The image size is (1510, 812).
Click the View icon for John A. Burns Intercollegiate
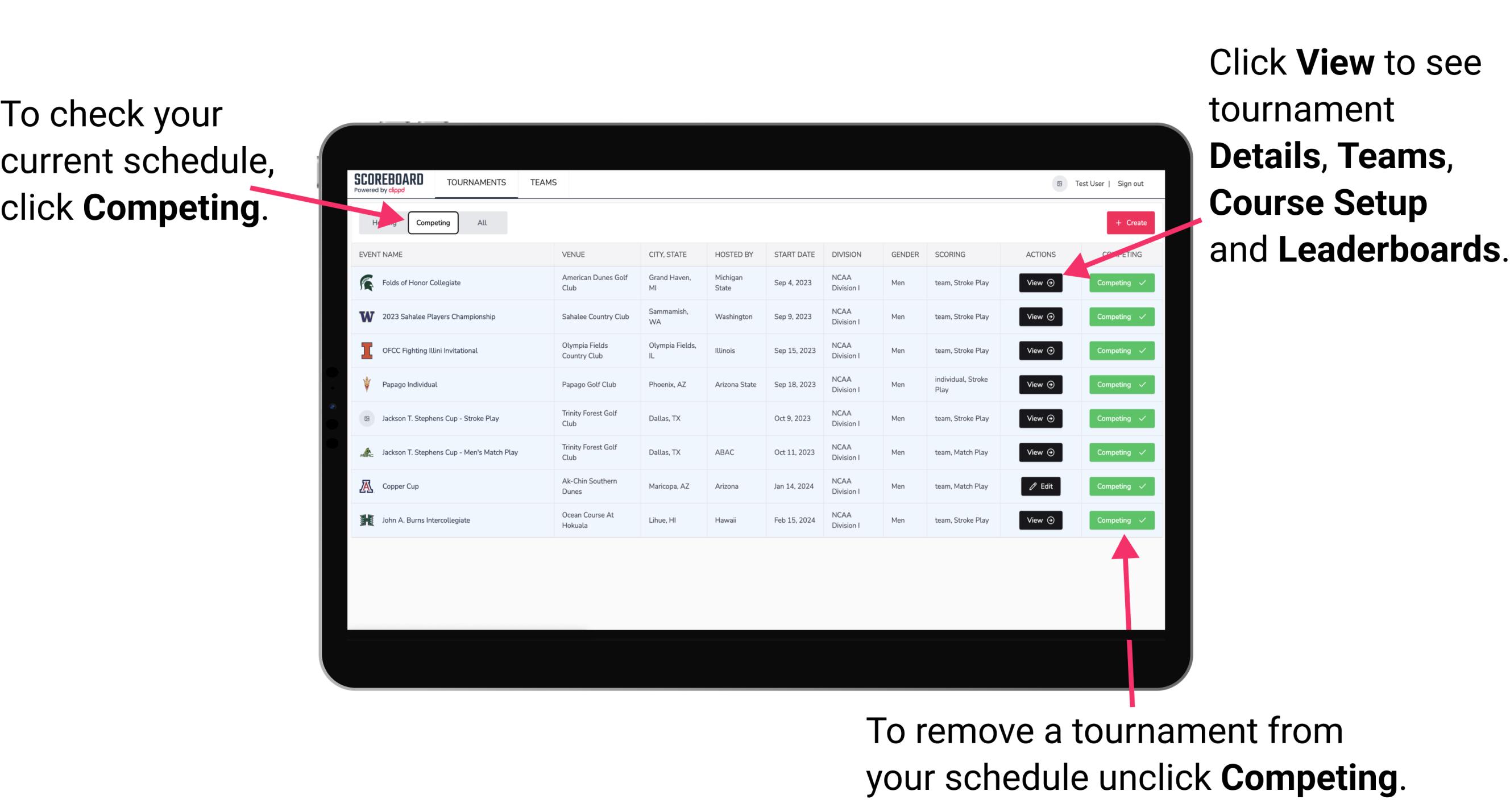pos(1040,520)
